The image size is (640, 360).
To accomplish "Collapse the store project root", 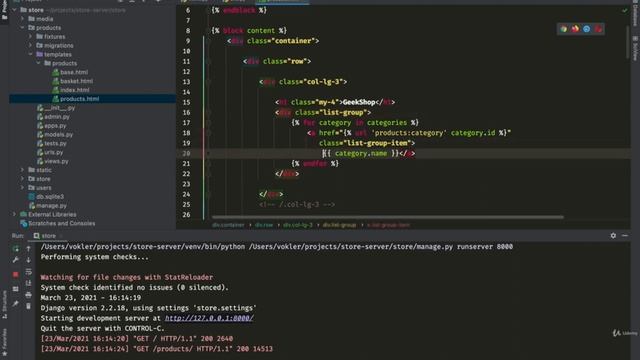I will coord(14,10).
